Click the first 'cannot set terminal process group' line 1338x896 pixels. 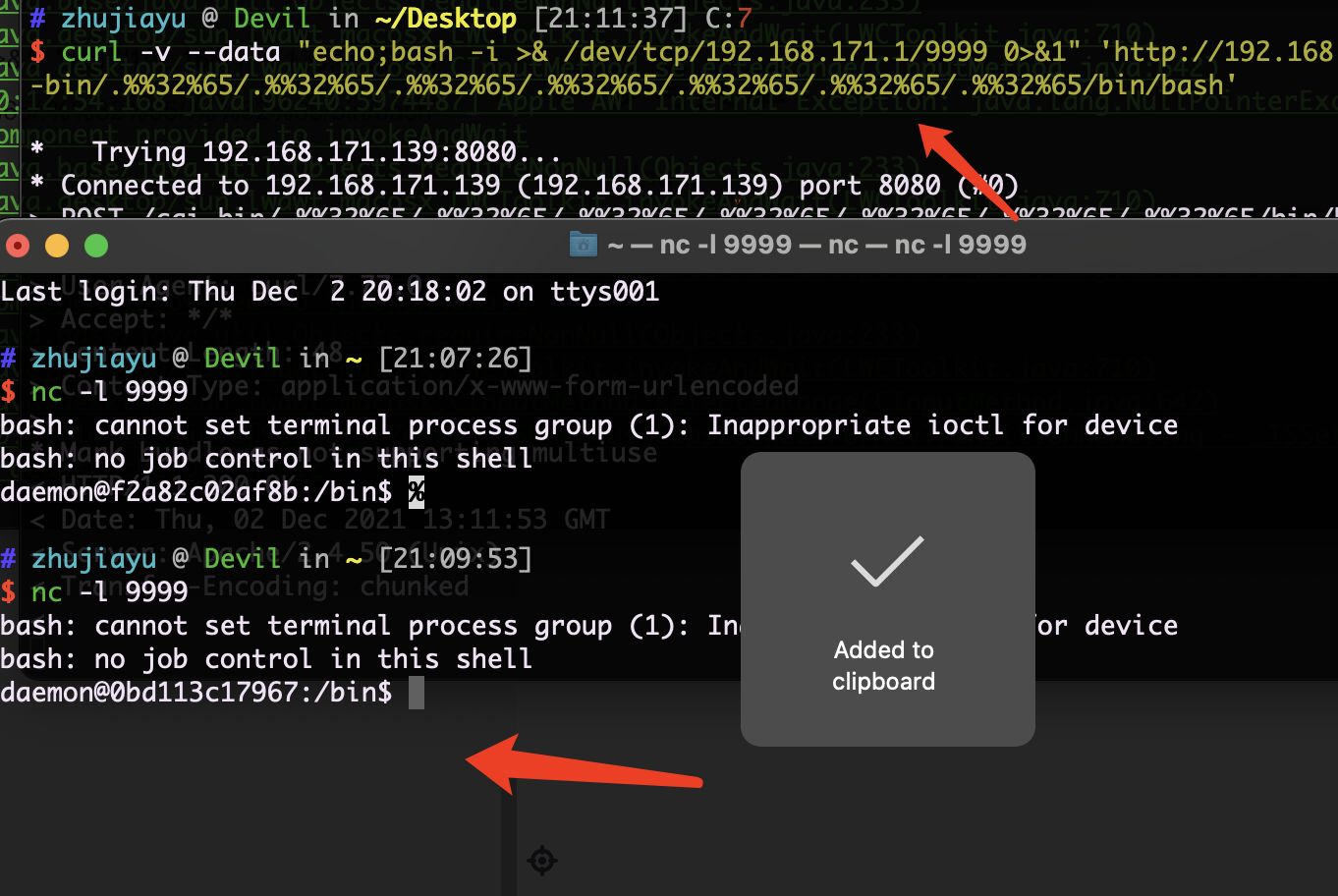point(589,425)
